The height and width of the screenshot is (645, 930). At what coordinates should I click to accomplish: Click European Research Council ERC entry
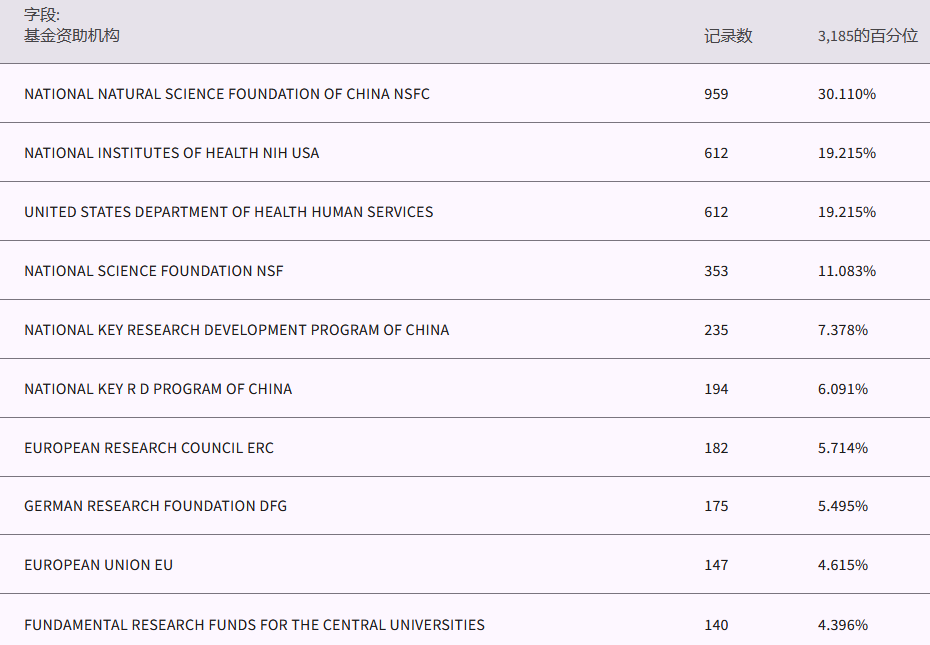click(x=149, y=448)
